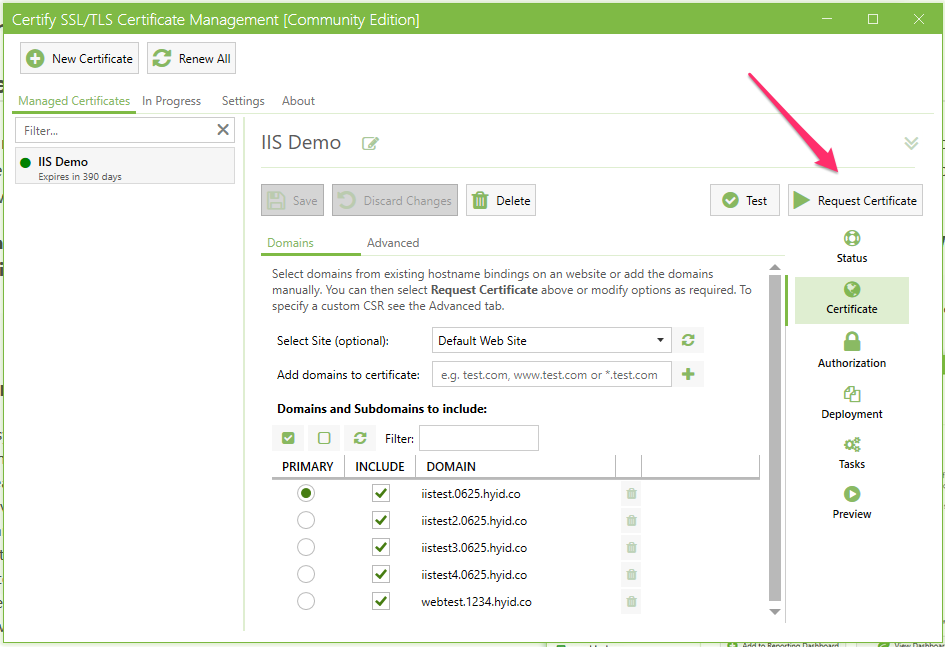
Task: Click Discard Changes
Action: [395, 200]
